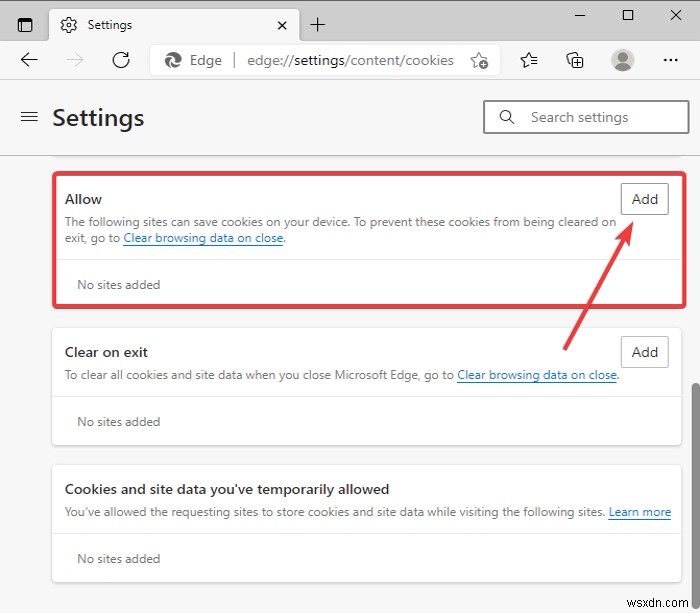Select the Clear on exit heading
The height and width of the screenshot is (613, 700).
[106, 352]
